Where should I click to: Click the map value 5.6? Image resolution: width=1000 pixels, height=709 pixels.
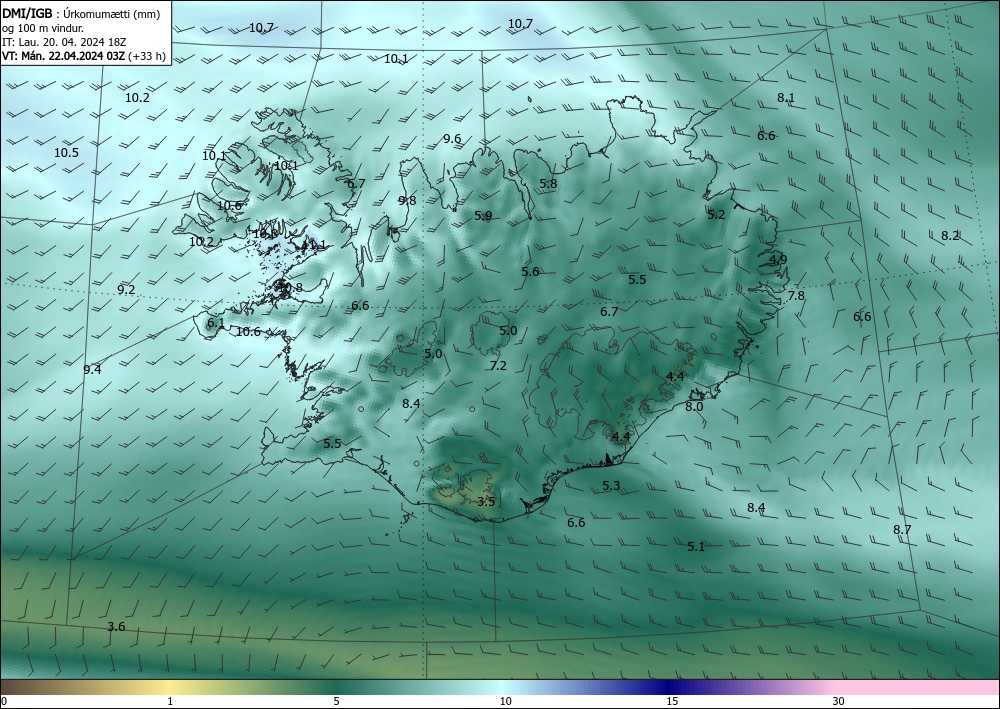click(x=530, y=272)
